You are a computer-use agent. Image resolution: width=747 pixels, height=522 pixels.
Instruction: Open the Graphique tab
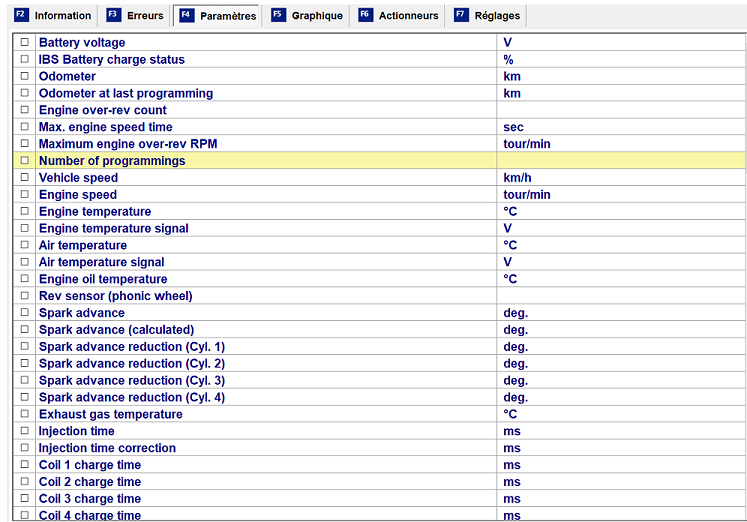pyautogui.click(x=317, y=16)
